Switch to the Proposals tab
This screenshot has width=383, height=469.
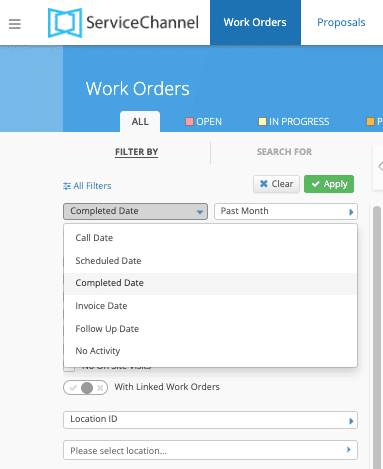(x=341, y=22)
